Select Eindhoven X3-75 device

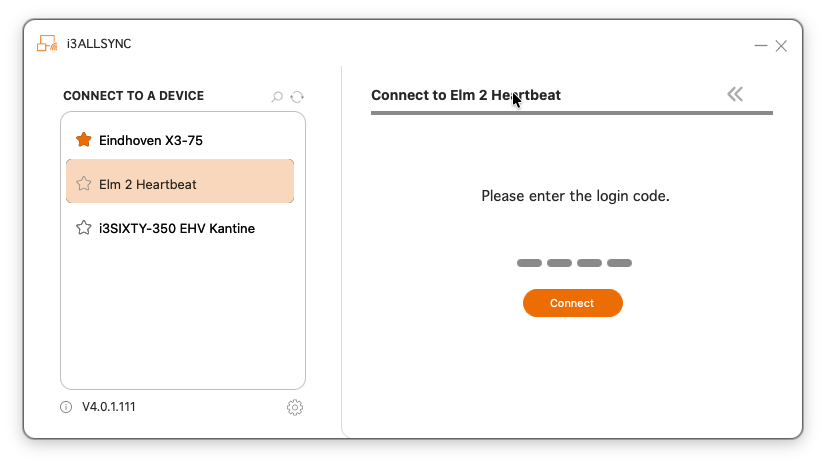(x=151, y=140)
